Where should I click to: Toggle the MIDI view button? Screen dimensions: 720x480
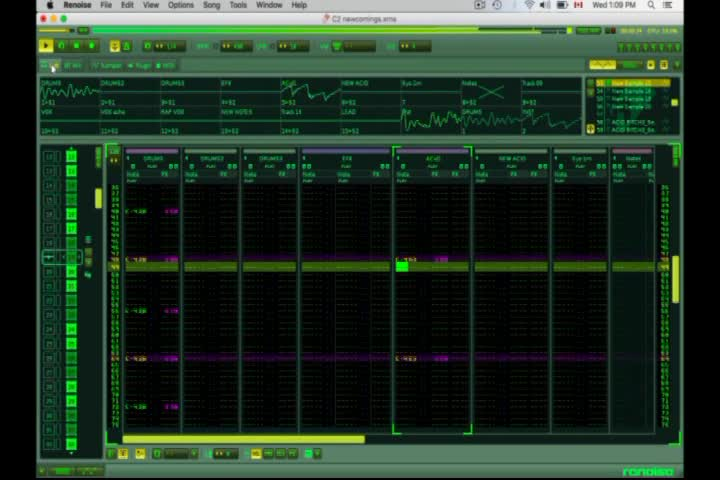point(166,66)
